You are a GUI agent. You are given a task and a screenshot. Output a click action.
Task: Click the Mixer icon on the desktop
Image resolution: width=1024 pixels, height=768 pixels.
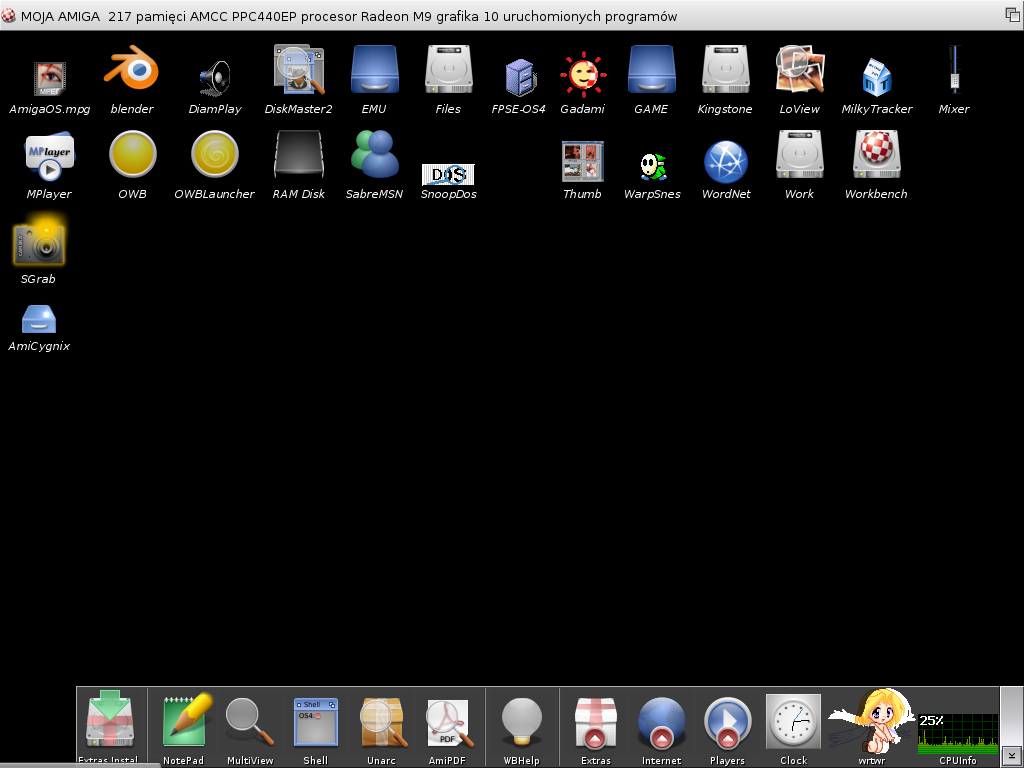tap(954, 70)
